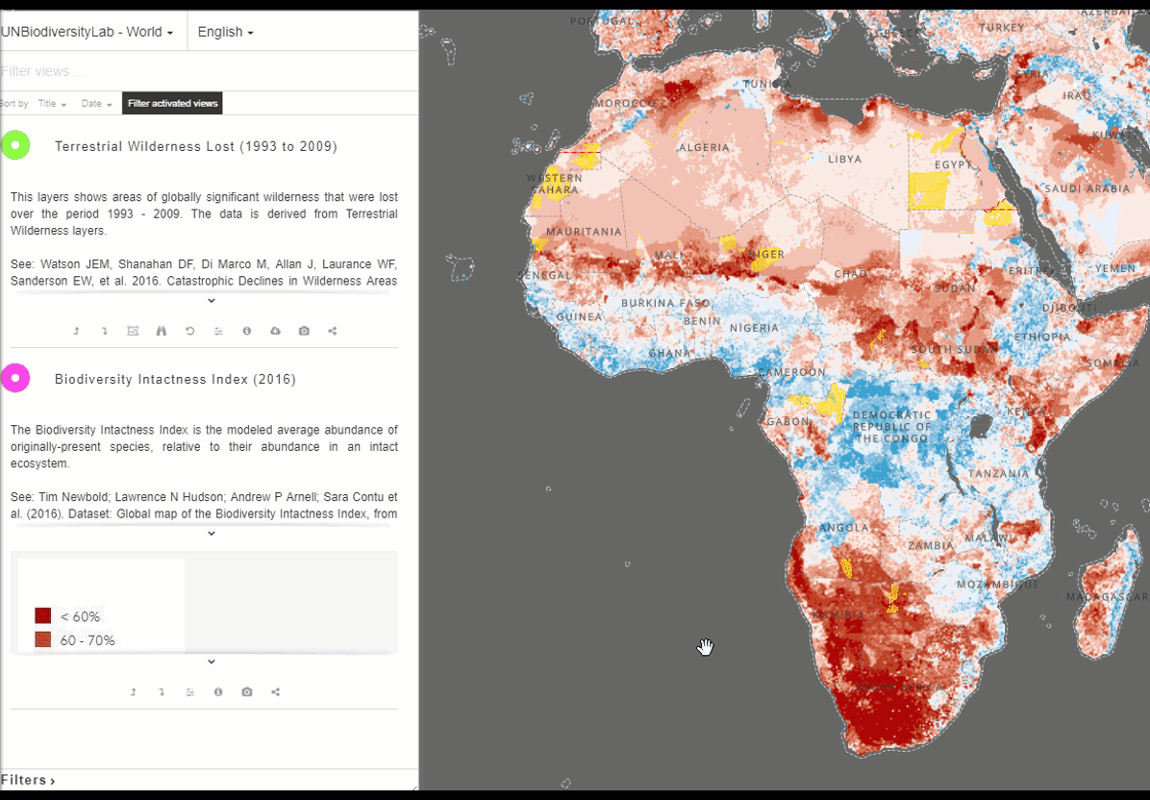Click the 60 - 70% legend swatch
Image resolution: width=1150 pixels, height=800 pixels.
[43, 640]
